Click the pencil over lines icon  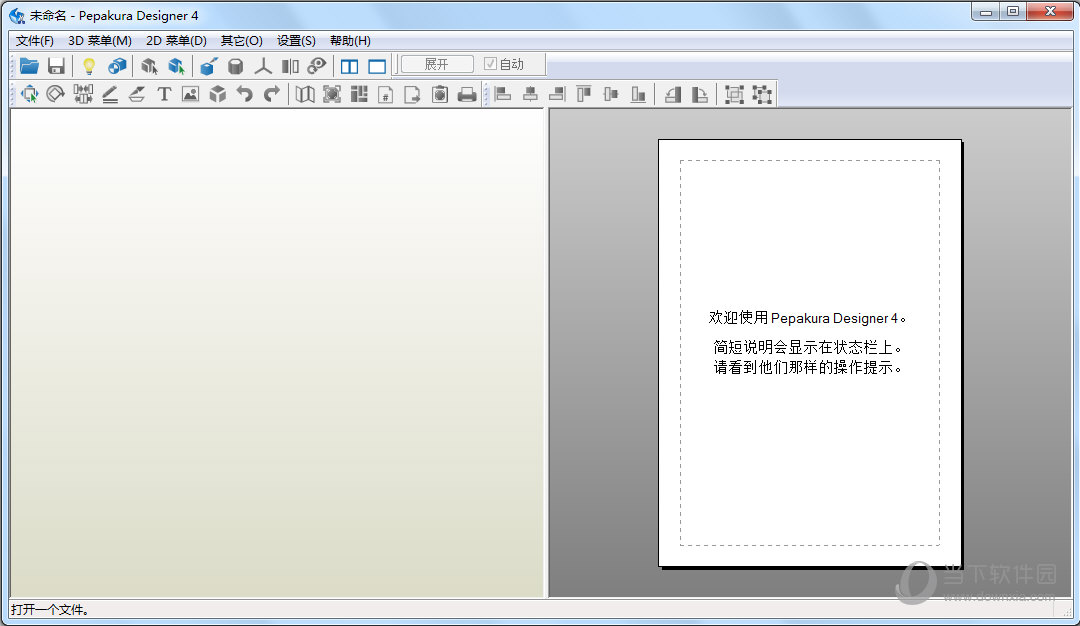point(110,94)
